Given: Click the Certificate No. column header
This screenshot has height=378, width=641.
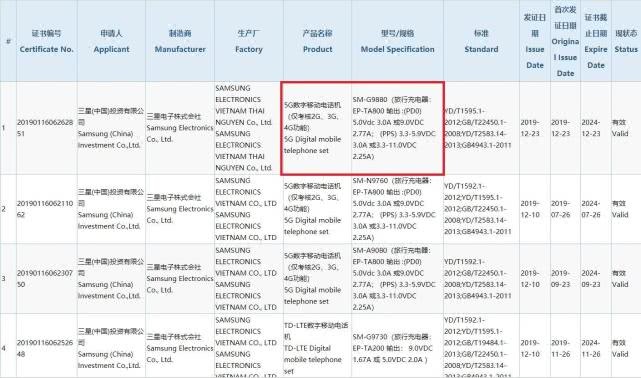Looking at the screenshot, I should [x=47, y=41].
